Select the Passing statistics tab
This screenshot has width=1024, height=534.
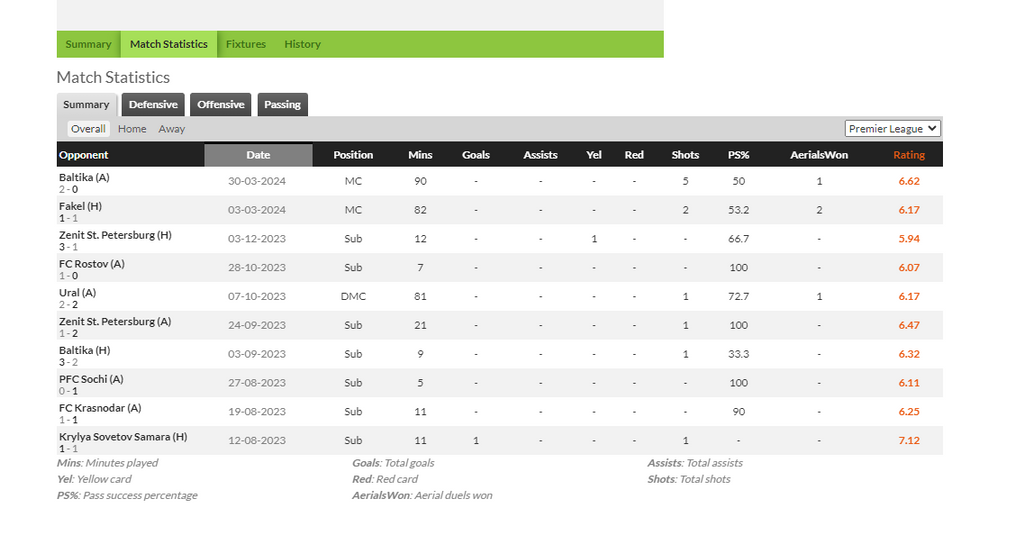(x=282, y=104)
